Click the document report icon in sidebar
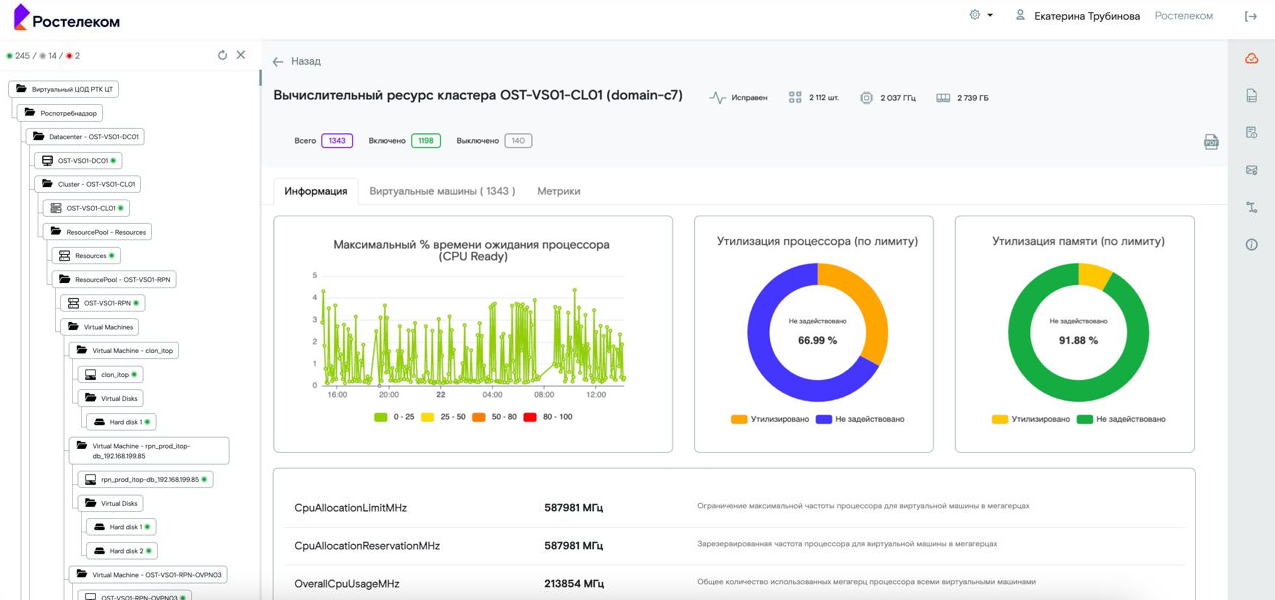Image resolution: width=1275 pixels, height=600 pixels. point(1251,96)
